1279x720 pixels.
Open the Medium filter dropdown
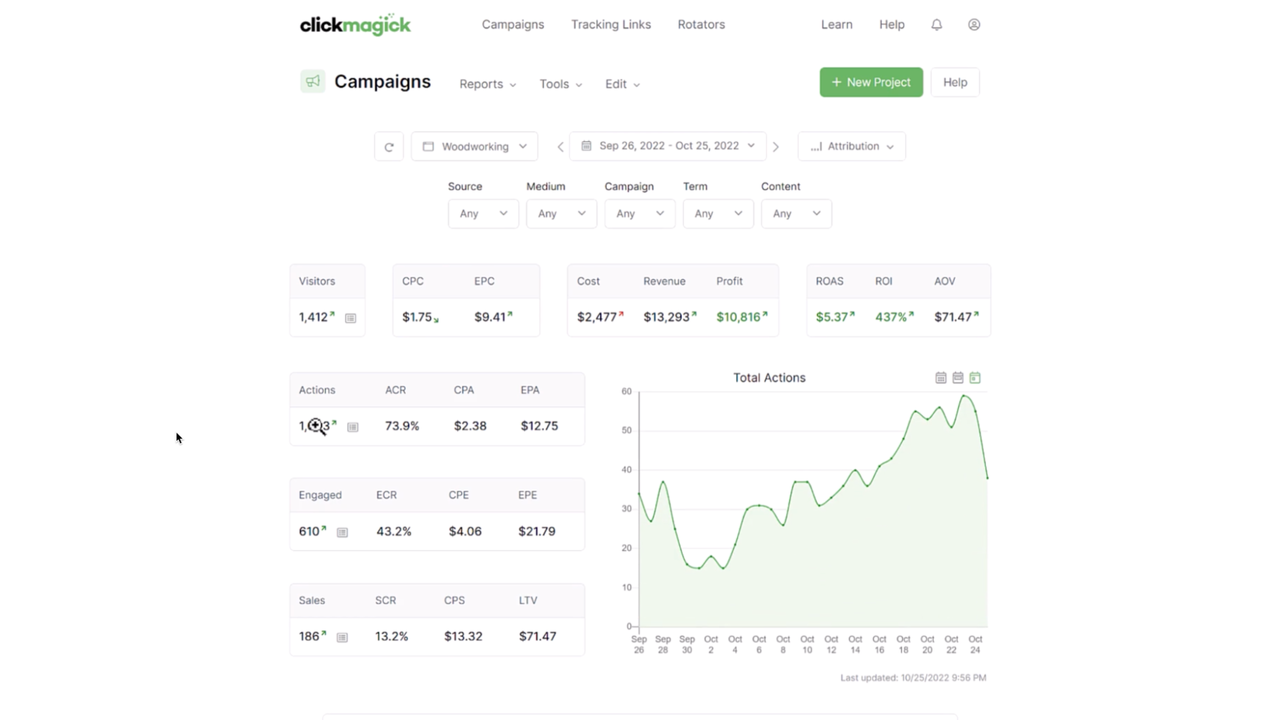[x=561, y=214]
